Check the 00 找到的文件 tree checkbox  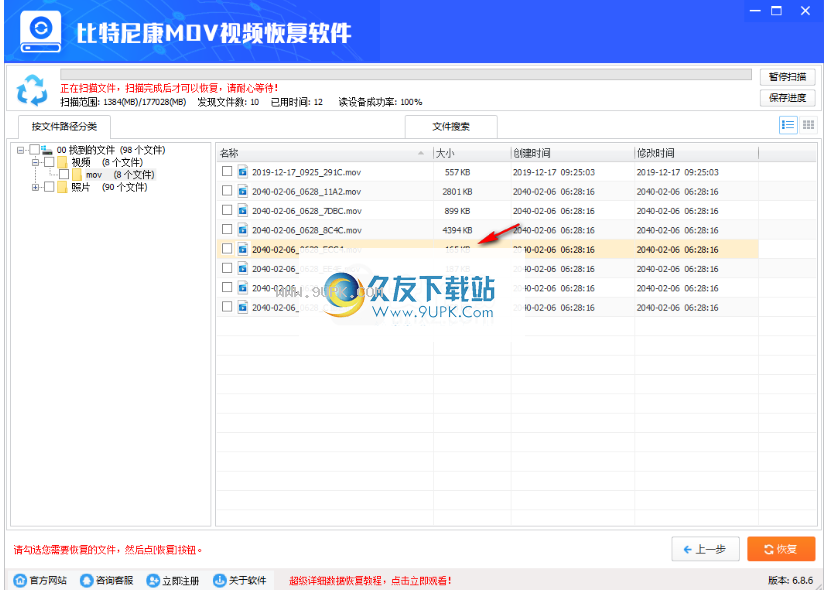pyautogui.click(x=34, y=150)
